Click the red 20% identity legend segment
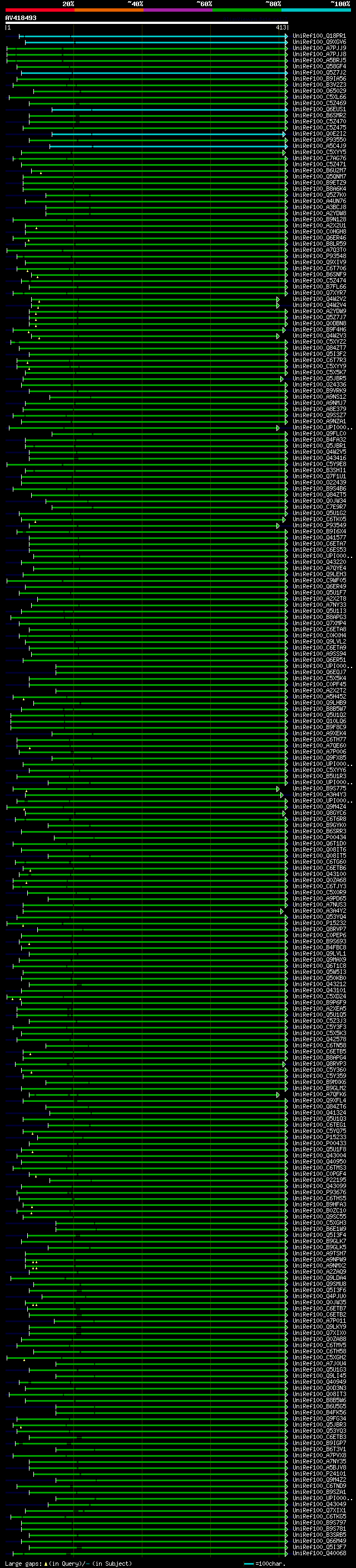The width and height of the screenshot is (356, 1568). (x=39, y=11)
